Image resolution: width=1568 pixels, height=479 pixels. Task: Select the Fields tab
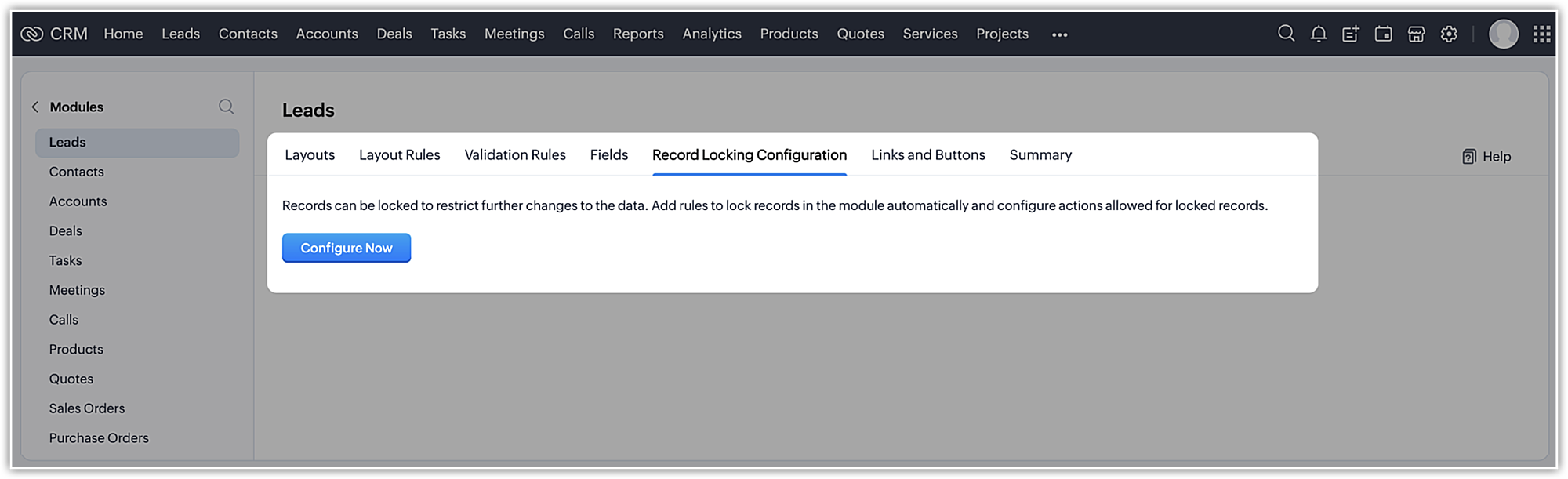[608, 155]
